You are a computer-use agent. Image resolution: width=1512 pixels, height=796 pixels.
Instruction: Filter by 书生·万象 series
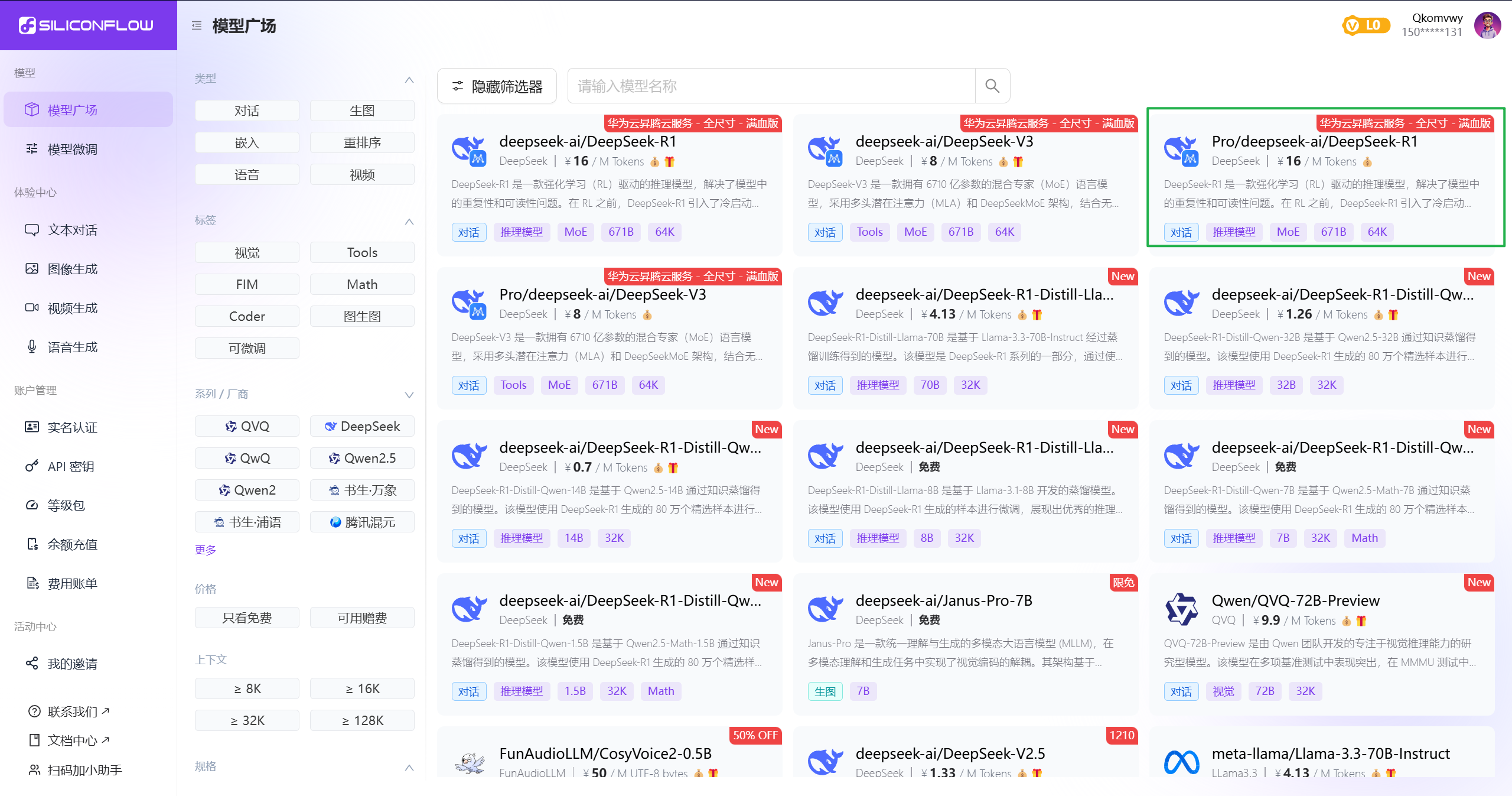pyautogui.click(x=362, y=490)
